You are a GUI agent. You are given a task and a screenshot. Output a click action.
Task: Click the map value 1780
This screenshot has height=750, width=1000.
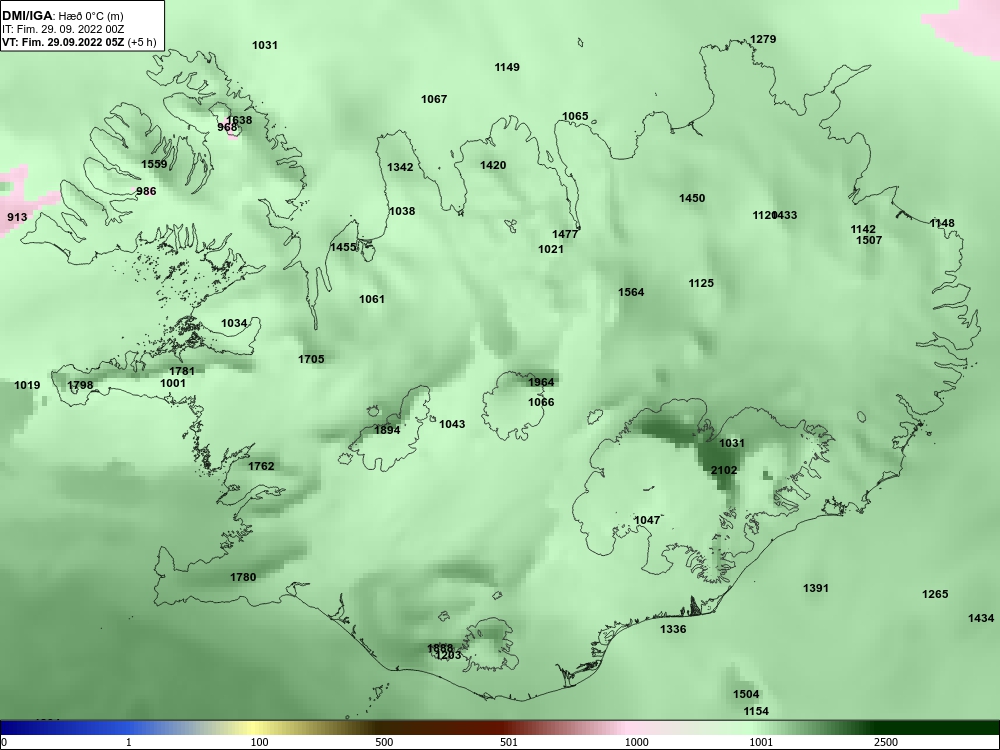pyautogui.click(x=243, y=577)
